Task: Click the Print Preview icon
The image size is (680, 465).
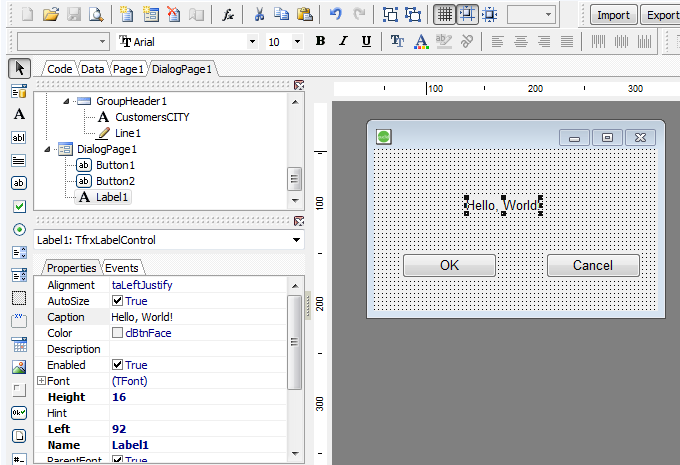Action: (95, 14)
